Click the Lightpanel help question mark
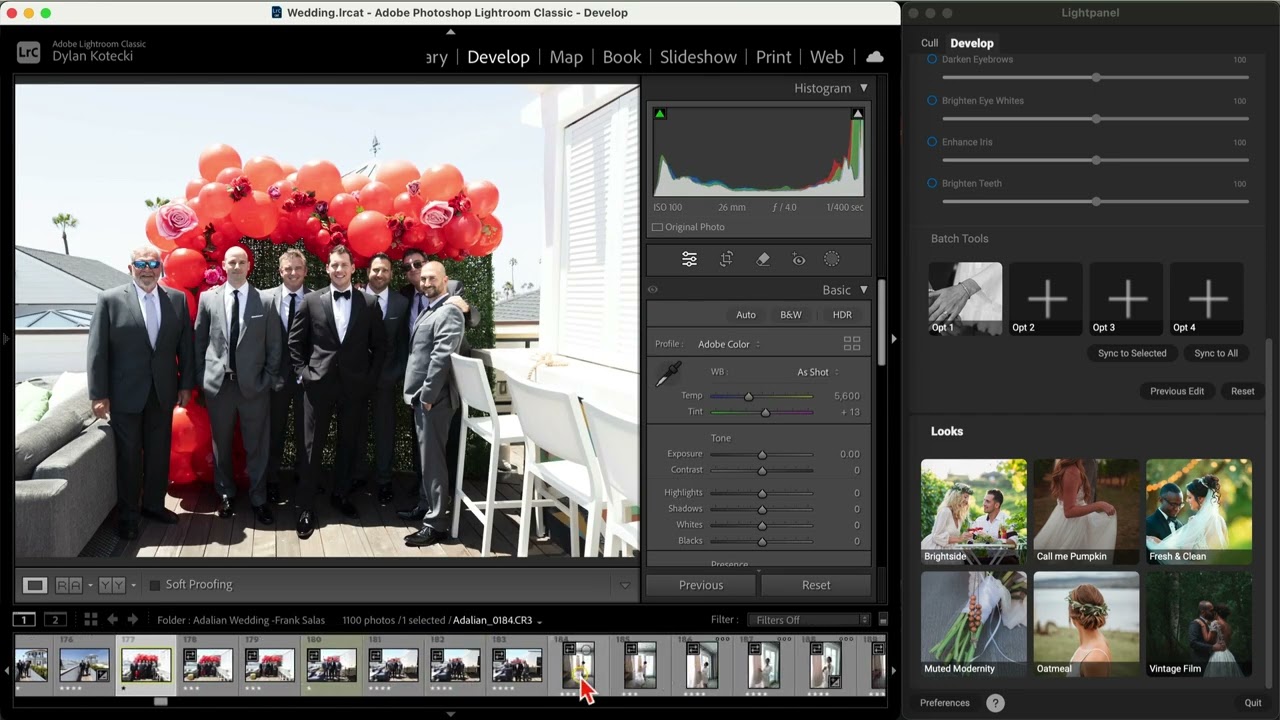Screen dimensions: 1280x720 [995, 703]
